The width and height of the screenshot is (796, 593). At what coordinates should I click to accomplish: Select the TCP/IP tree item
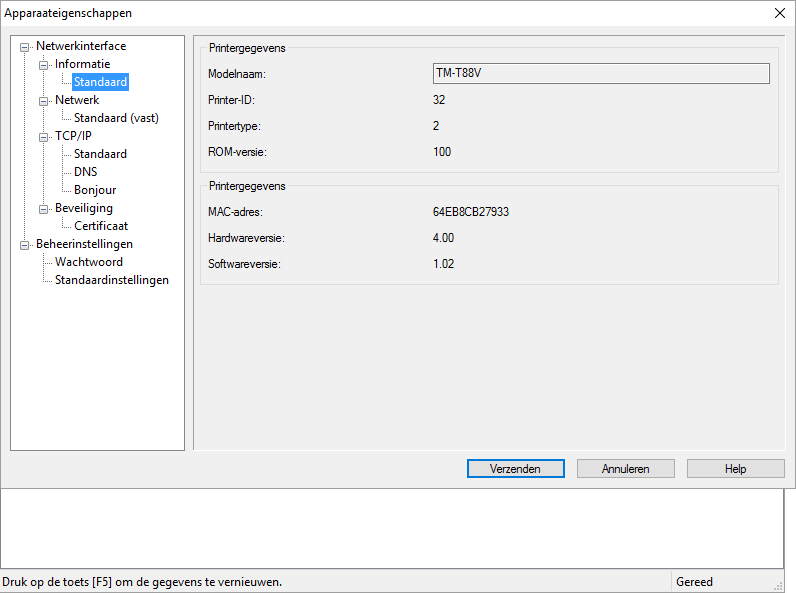pos(73,136)
